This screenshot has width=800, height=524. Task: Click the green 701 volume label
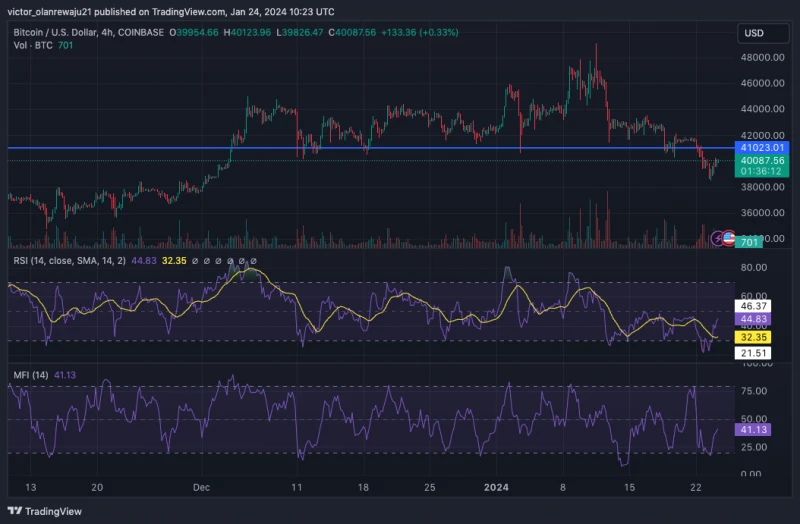(x=750, y=242)
